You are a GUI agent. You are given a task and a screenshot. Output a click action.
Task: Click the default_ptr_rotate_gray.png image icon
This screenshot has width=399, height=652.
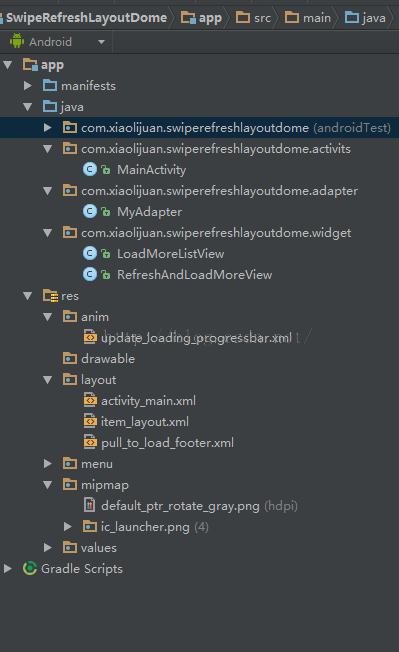point(89,505)
